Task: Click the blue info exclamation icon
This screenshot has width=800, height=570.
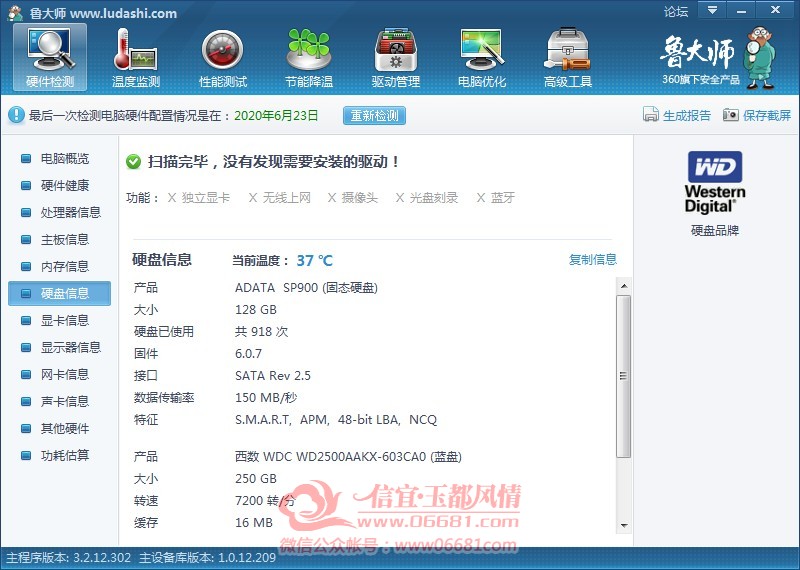Action: tap(16, 115)
